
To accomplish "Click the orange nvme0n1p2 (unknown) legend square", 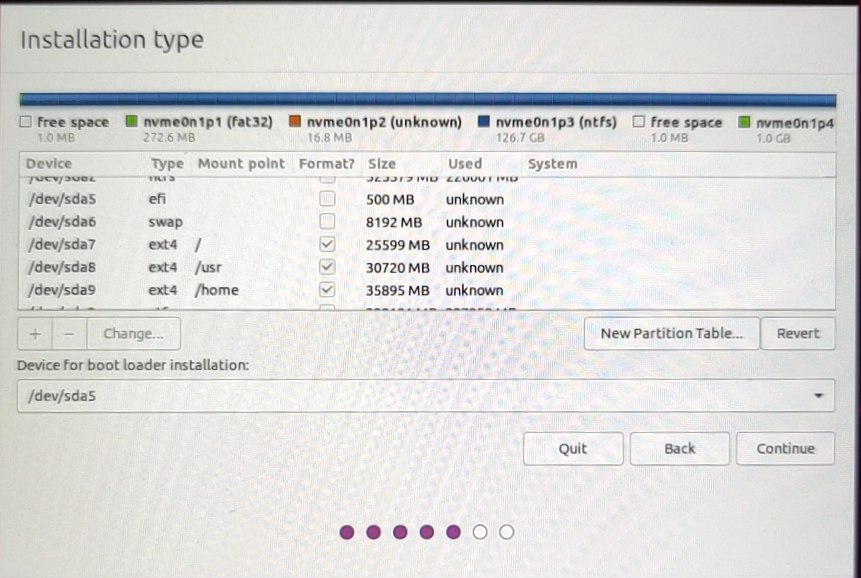I will (x=295, y=121).
